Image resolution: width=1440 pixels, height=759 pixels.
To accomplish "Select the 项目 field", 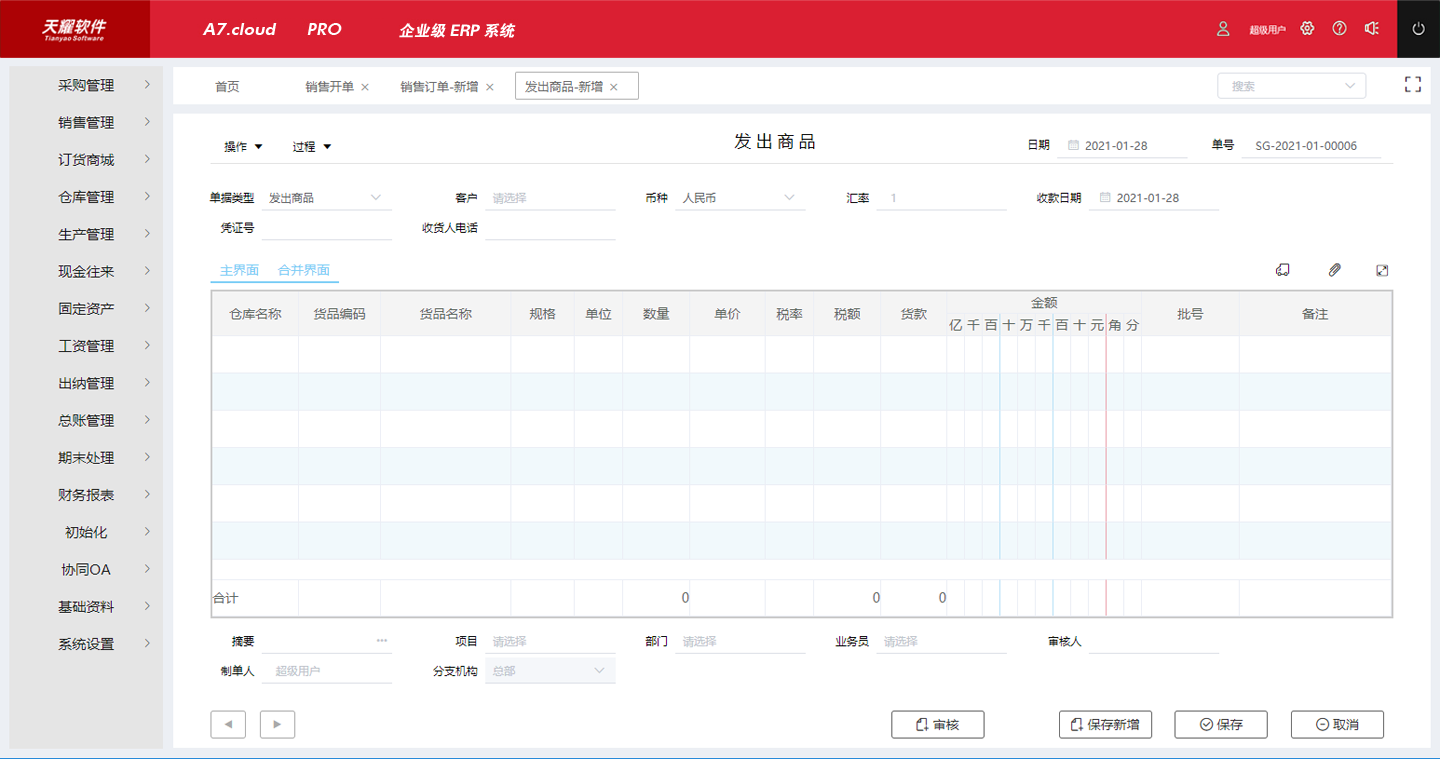I will pyautogui.click(x=550, y=641).
